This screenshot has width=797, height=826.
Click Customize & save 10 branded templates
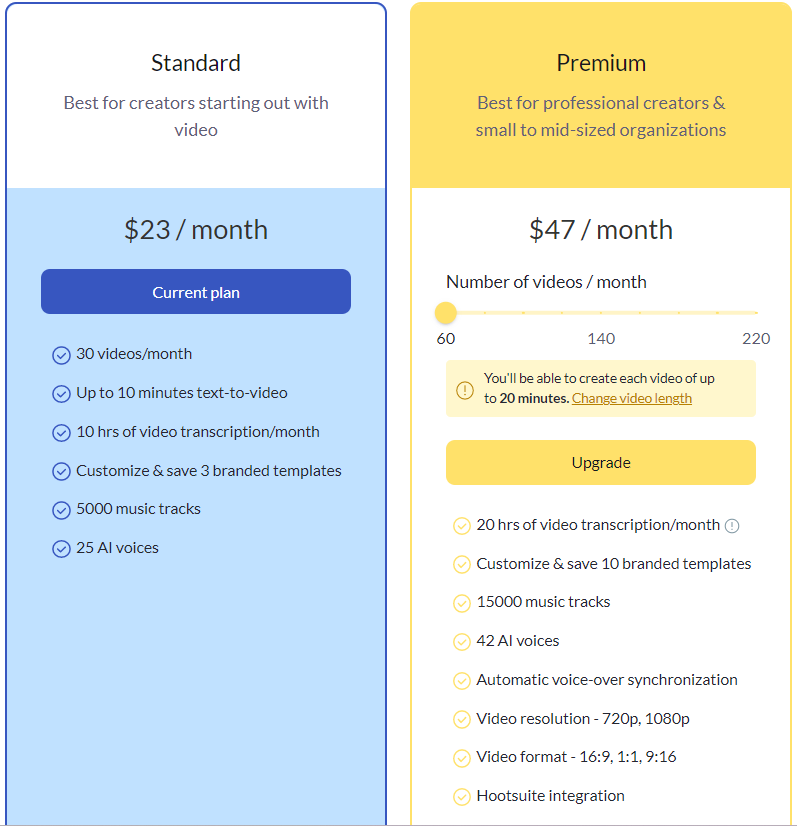pyautogui.click(x=614, y=564)
